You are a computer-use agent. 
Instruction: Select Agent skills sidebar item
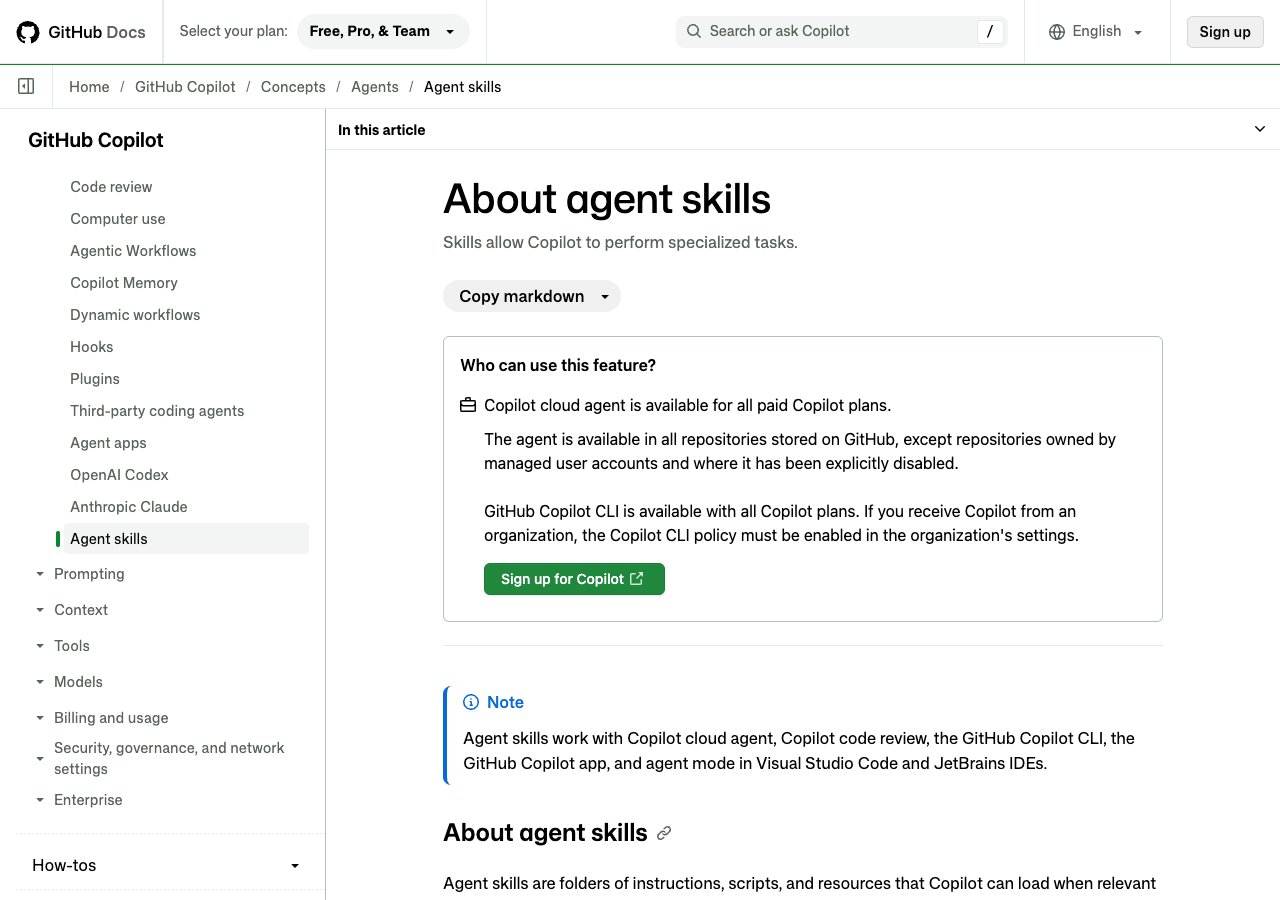click(186, 539)
